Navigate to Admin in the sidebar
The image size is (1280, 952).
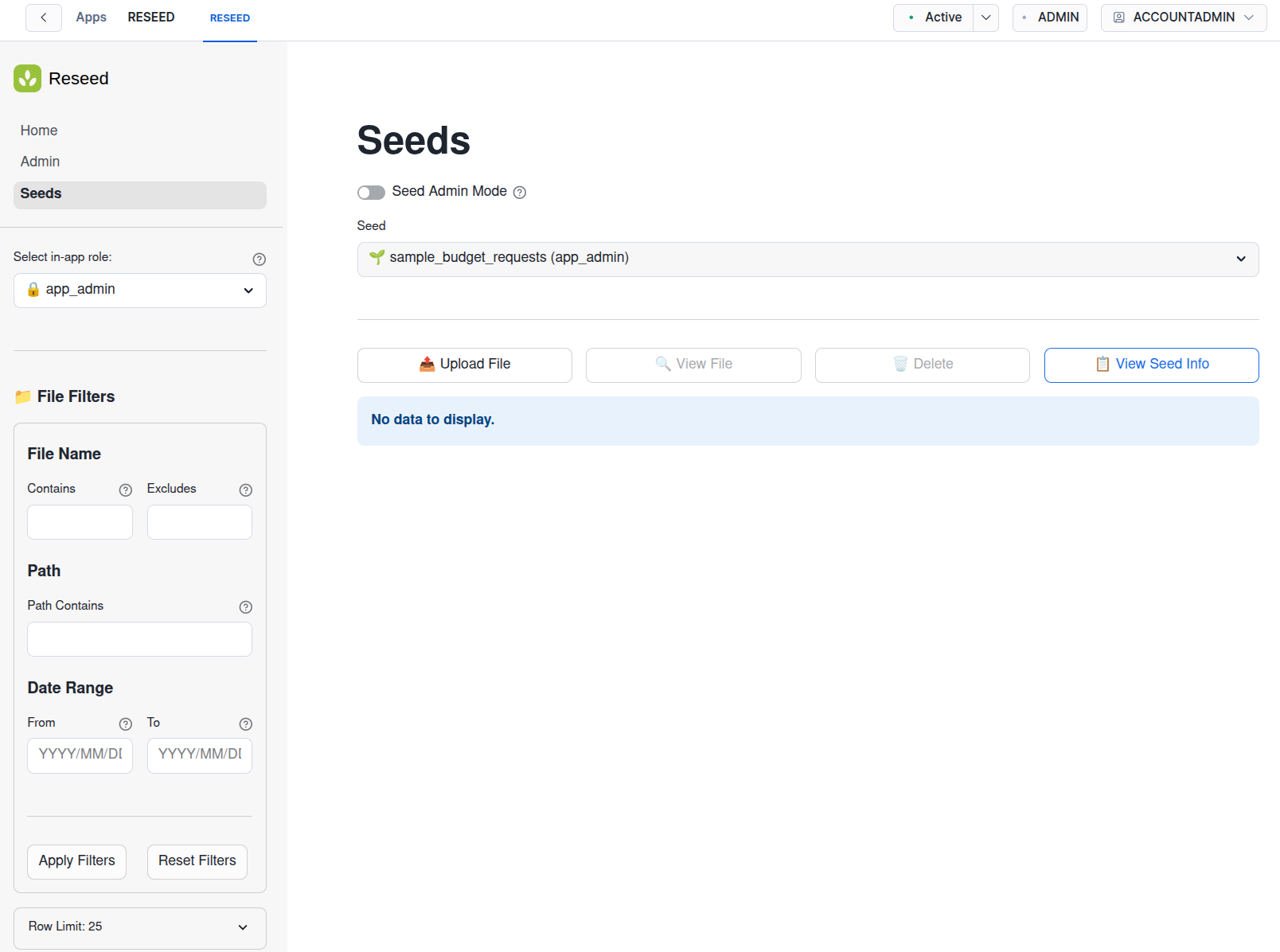40,161
